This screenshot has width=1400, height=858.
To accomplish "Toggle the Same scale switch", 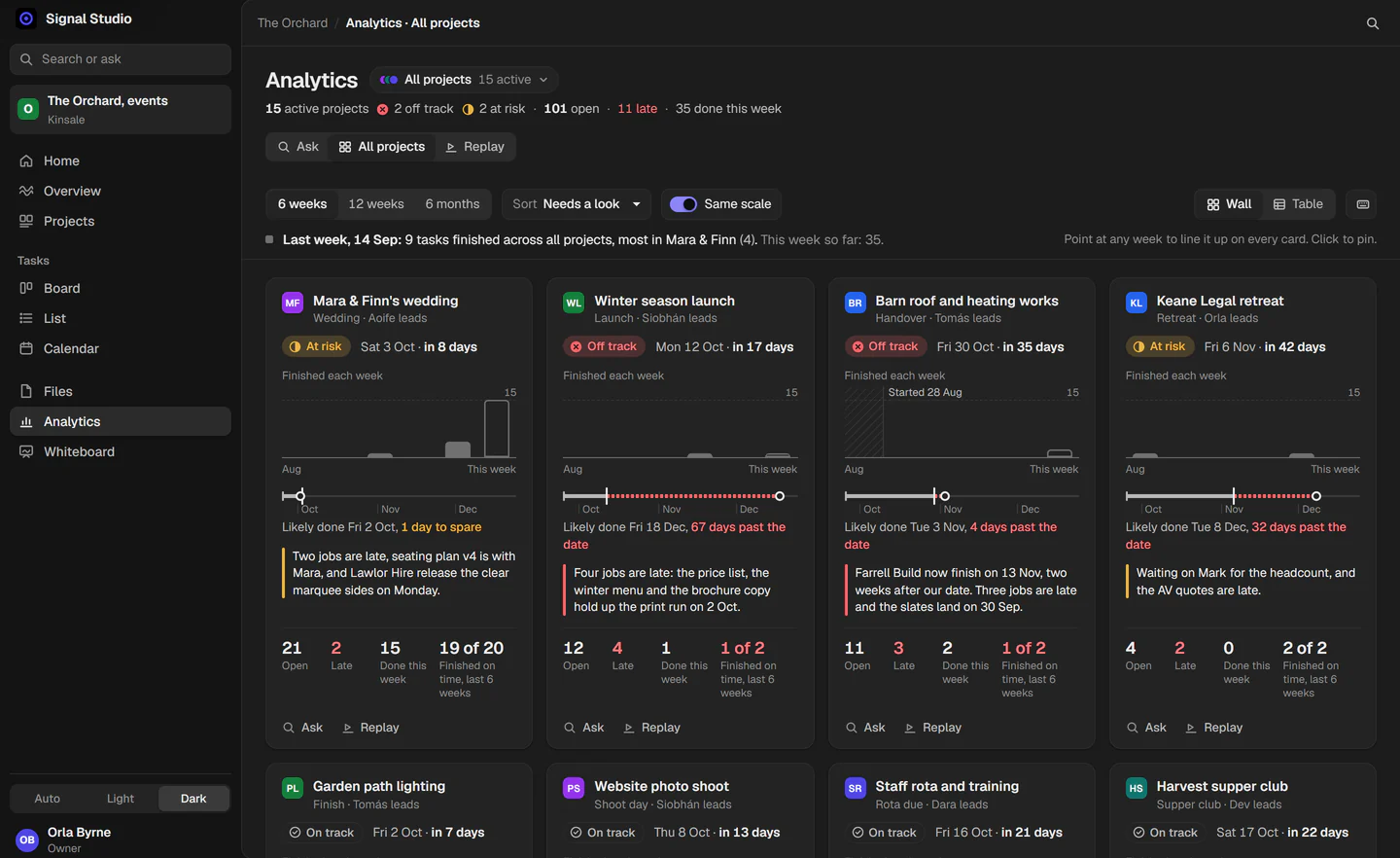I will pyautogui.click(x=683, y=204).
